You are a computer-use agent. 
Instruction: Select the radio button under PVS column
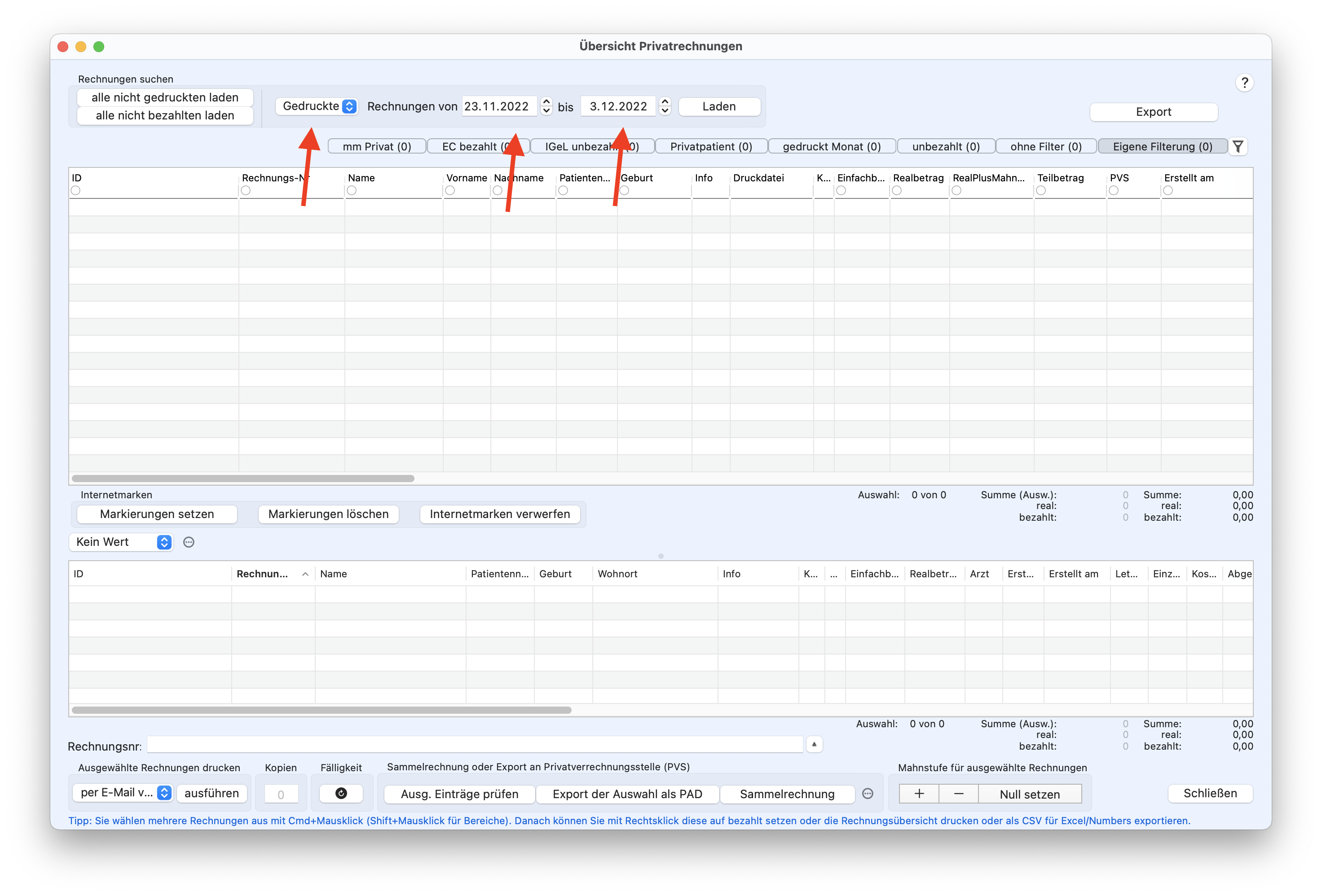pos(1114,190)
